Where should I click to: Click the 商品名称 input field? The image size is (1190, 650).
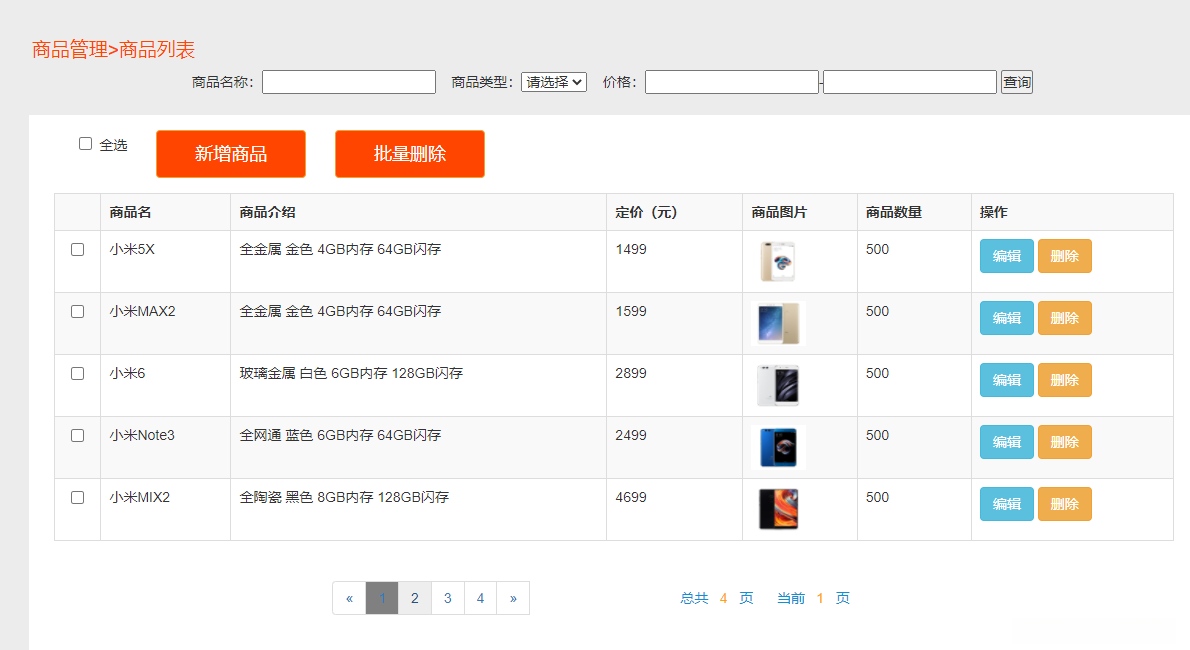[349, 82]
